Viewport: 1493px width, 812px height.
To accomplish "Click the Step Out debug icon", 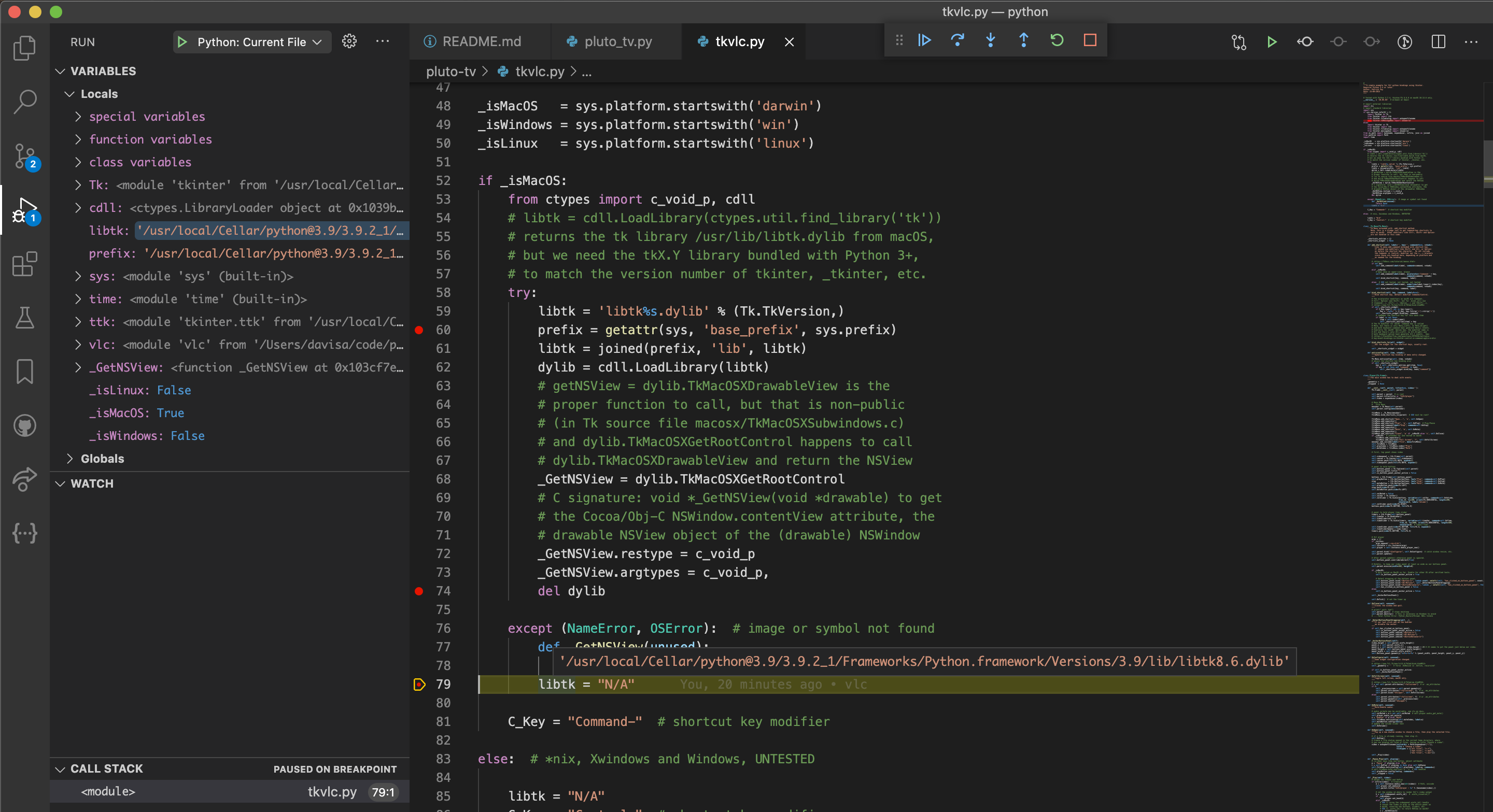I will pos(1023,40).
